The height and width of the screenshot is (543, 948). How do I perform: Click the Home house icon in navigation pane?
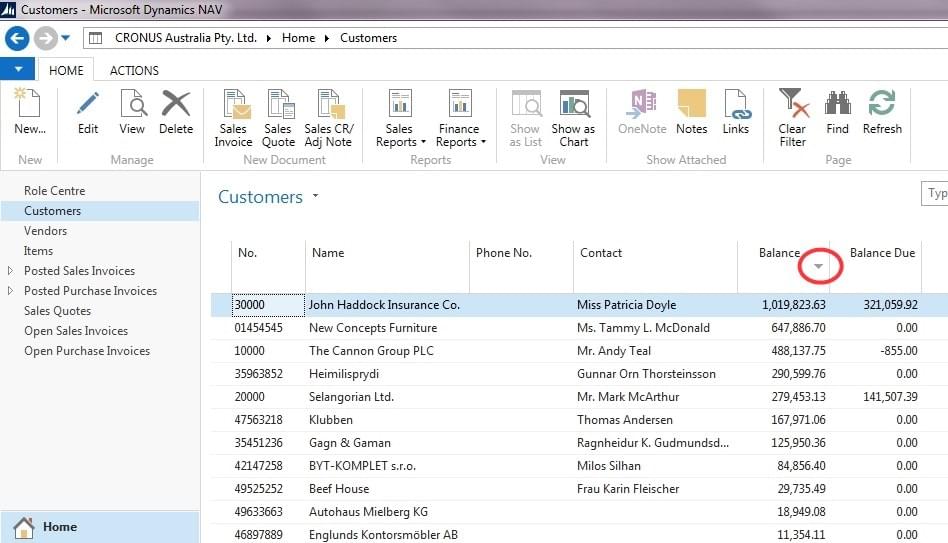tap(24, 527)
